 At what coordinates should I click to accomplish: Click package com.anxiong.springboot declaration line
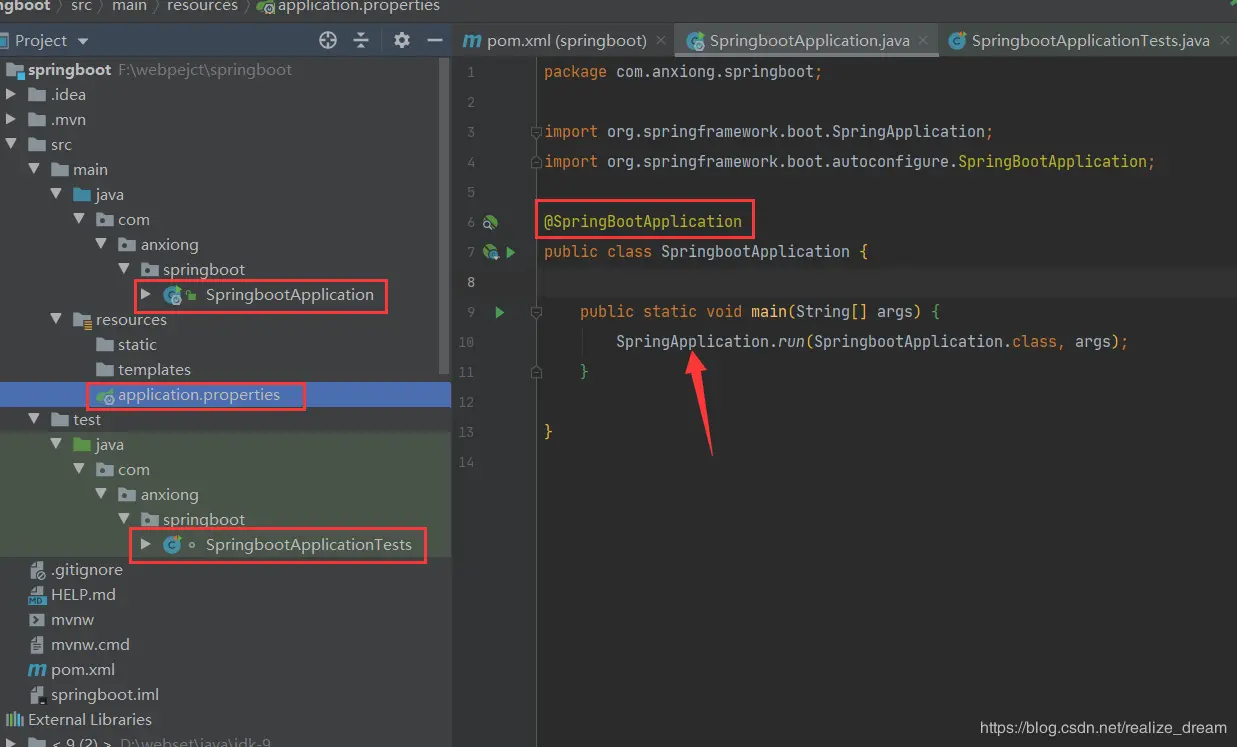[683, 72]
